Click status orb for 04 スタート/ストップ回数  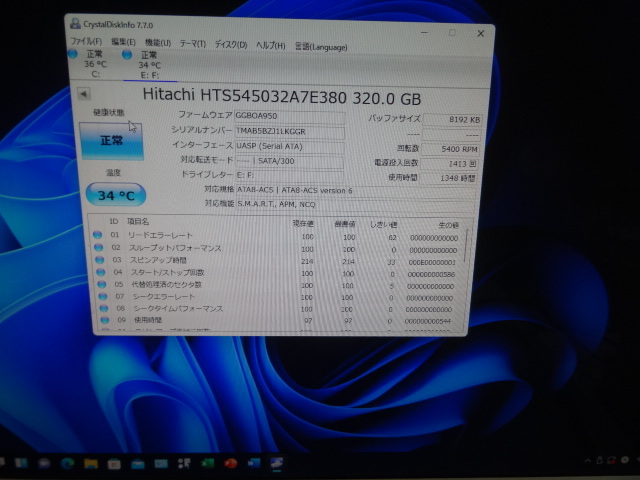101,271
